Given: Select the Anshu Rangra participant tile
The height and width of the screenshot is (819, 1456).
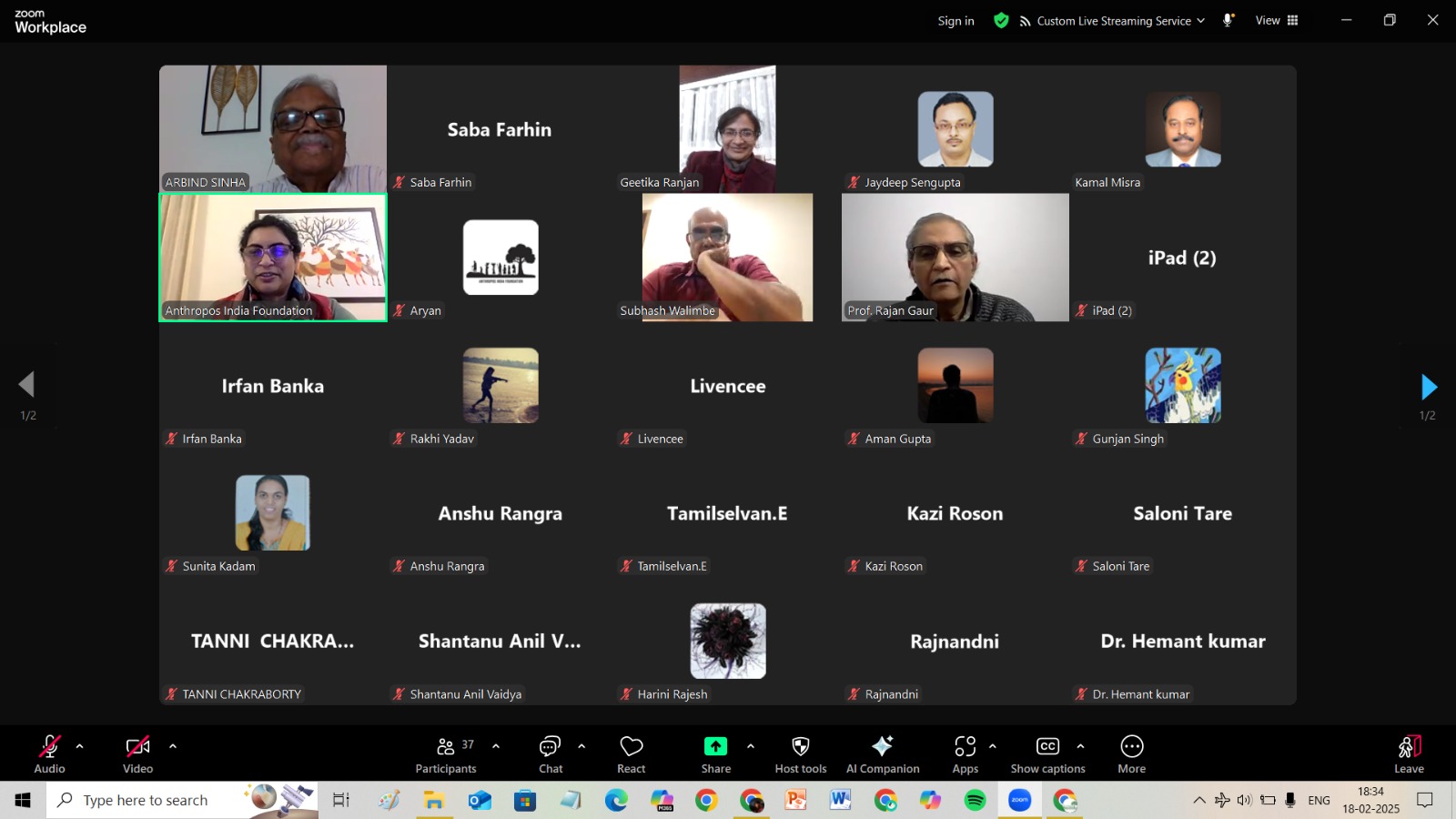Looking at the screenshot, I should point(500,513).
